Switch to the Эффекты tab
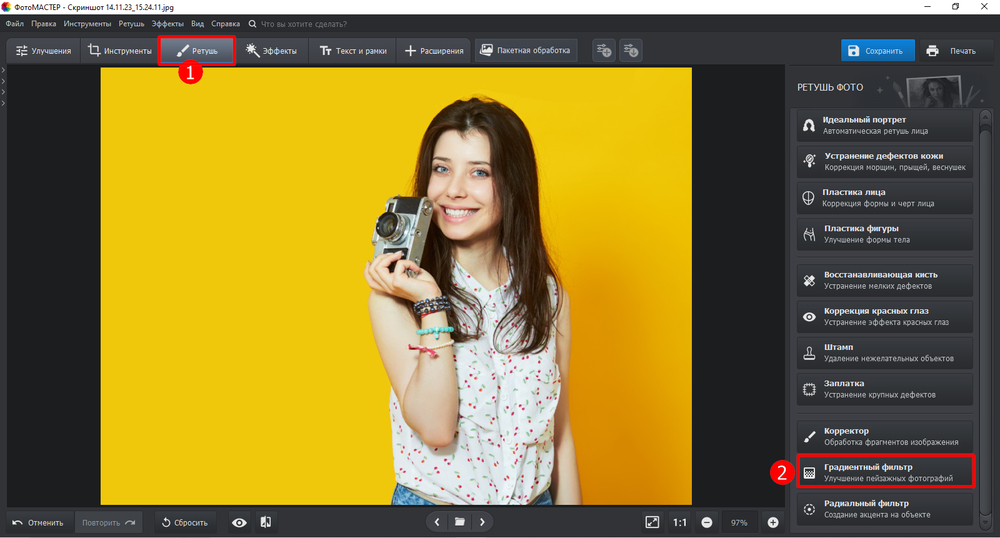 point(271,51)
